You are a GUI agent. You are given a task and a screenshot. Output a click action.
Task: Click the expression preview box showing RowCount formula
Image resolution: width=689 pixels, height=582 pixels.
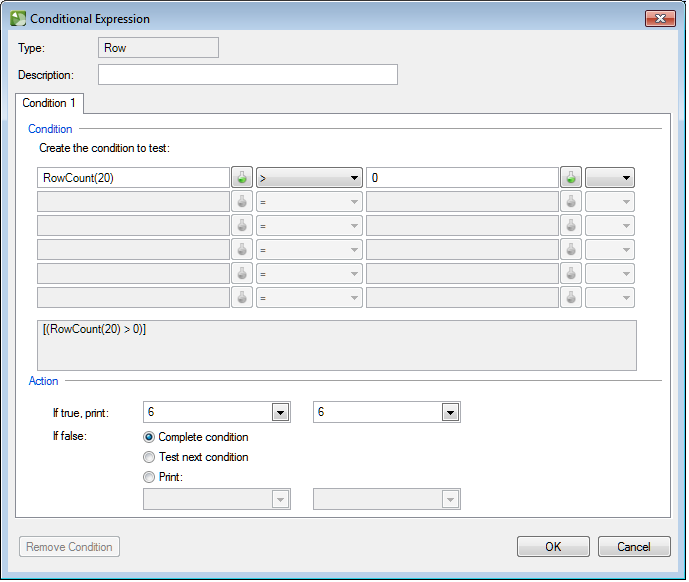tap(336, 345)
